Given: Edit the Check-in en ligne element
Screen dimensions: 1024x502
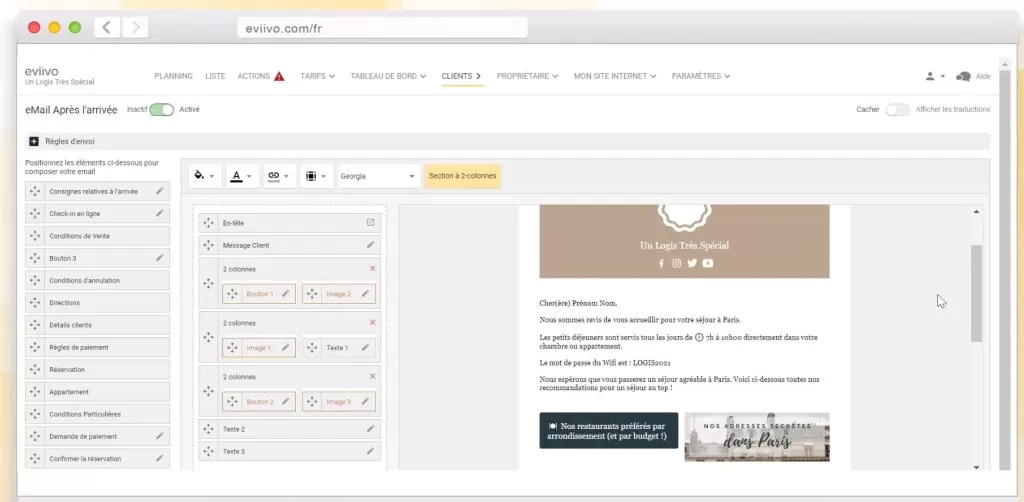Looking at the screenshot, I should [160, 213].
